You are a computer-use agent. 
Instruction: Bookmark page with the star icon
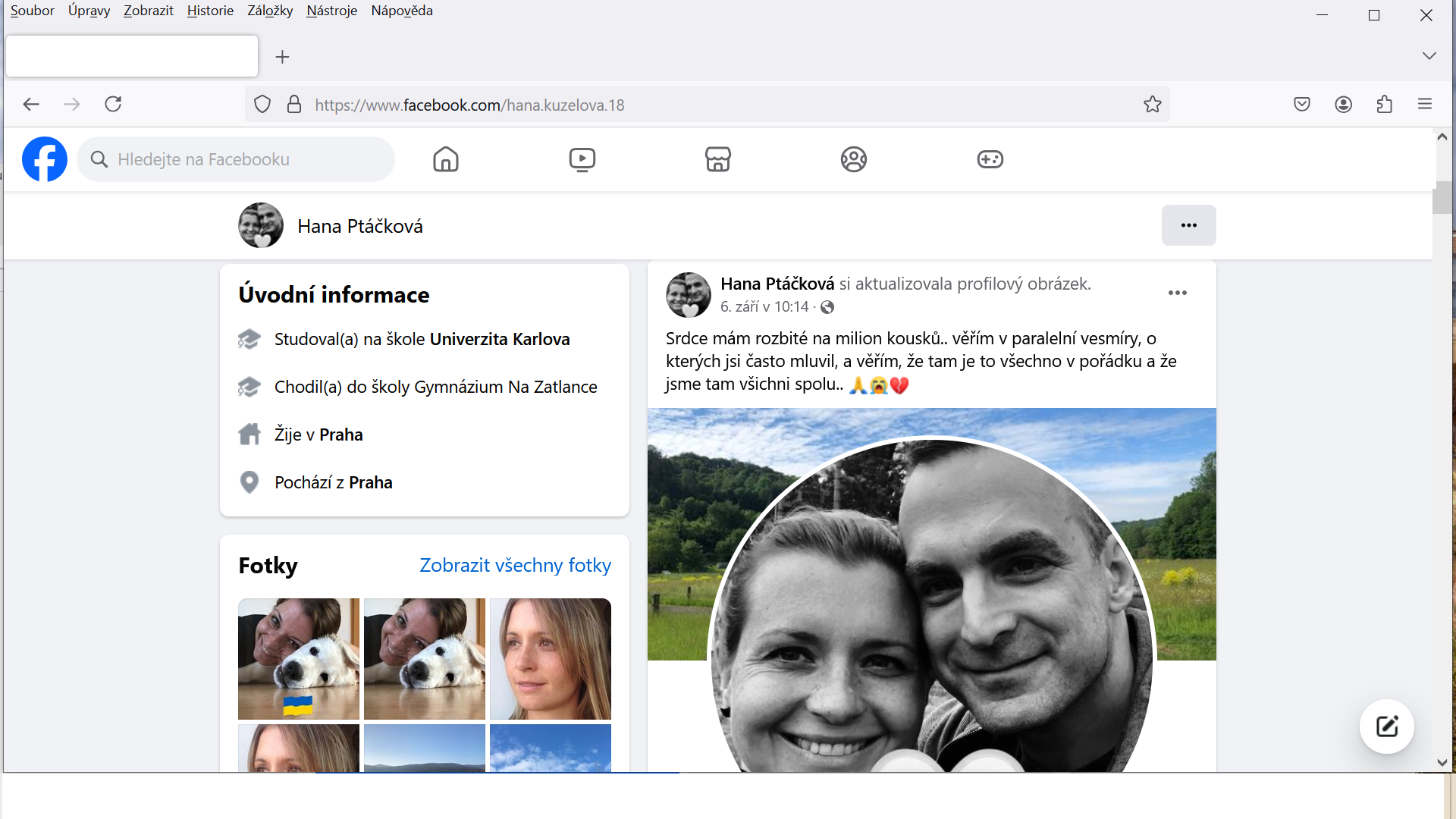coord(1152,105)
